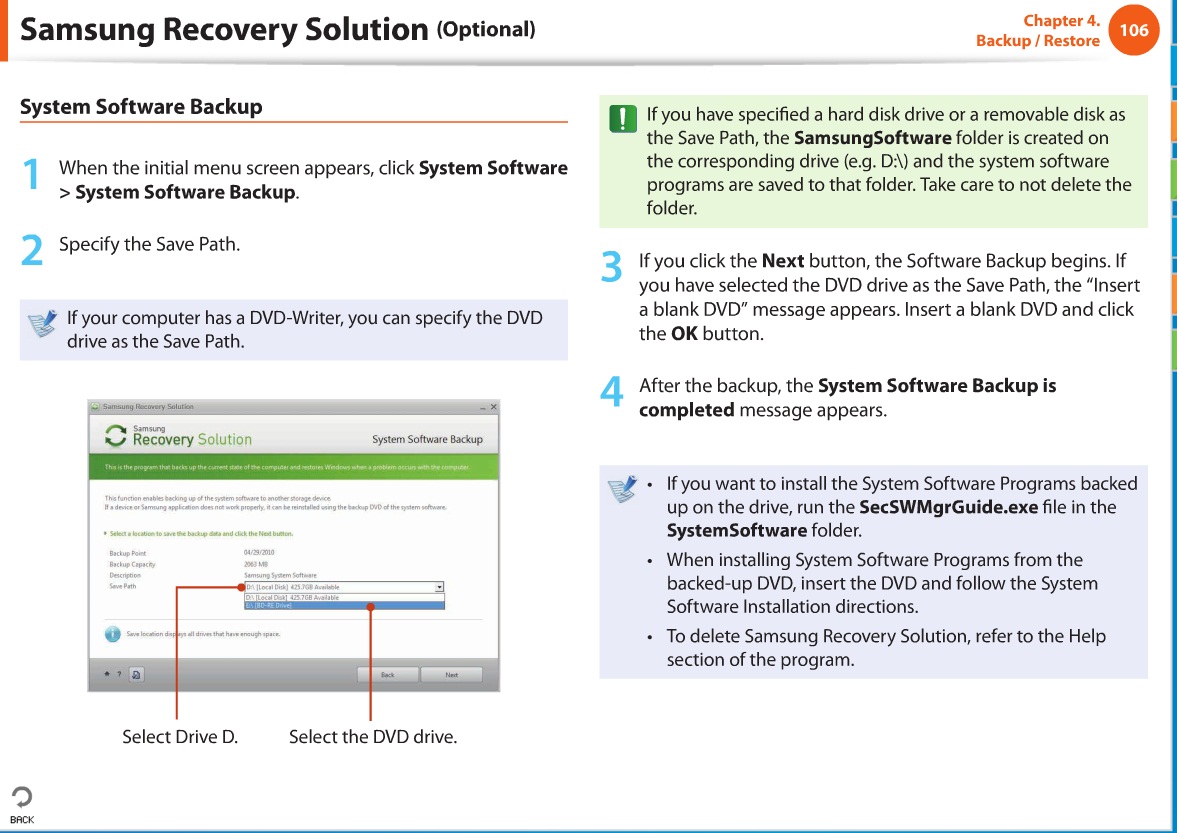The image size is (1177, 833).
Task: Click the home icon in Recovery Solution footer
Action: tap(107, 674)
